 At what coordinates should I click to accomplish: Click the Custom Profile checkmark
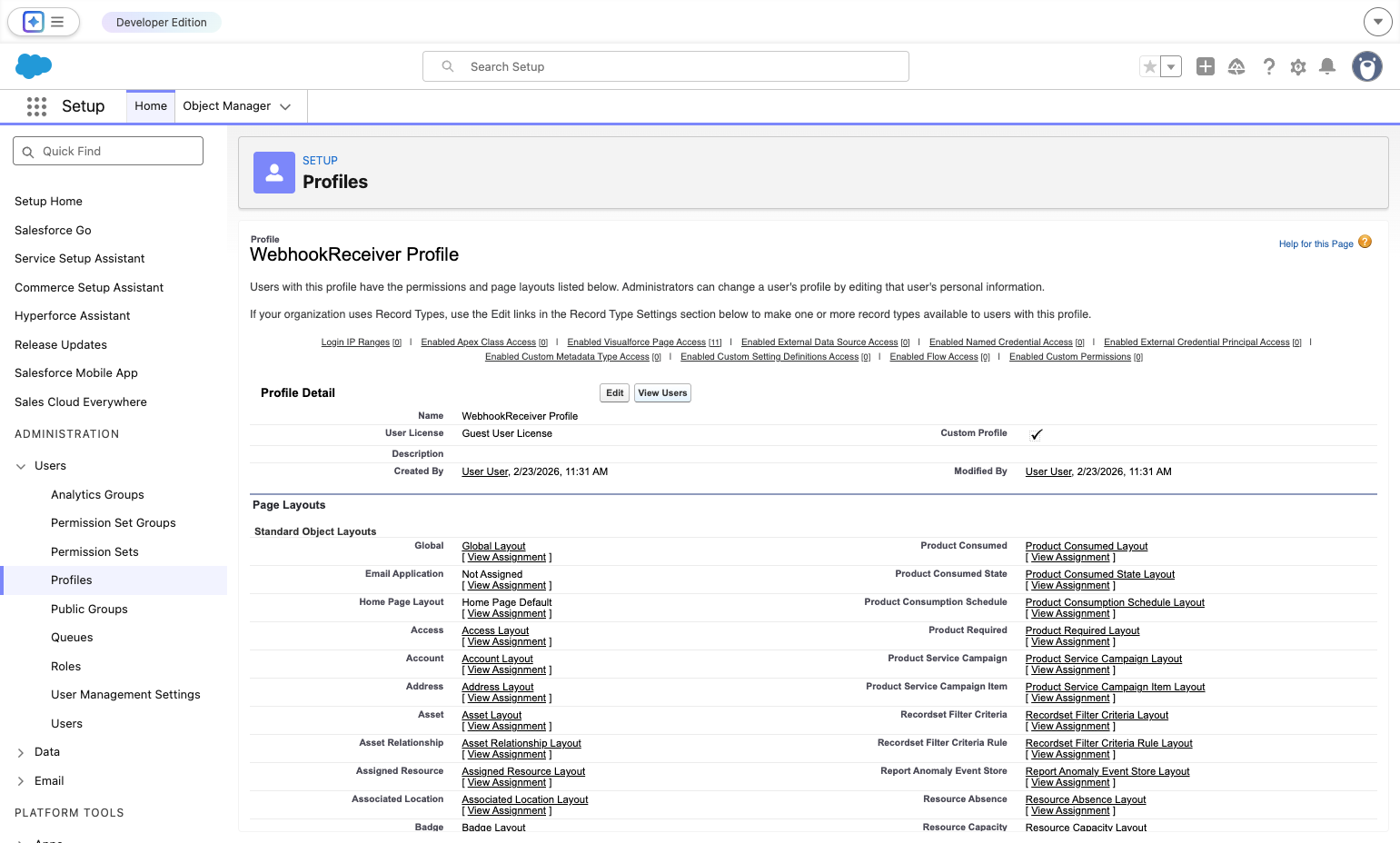pyautogui.click(x=1036, y=434)
